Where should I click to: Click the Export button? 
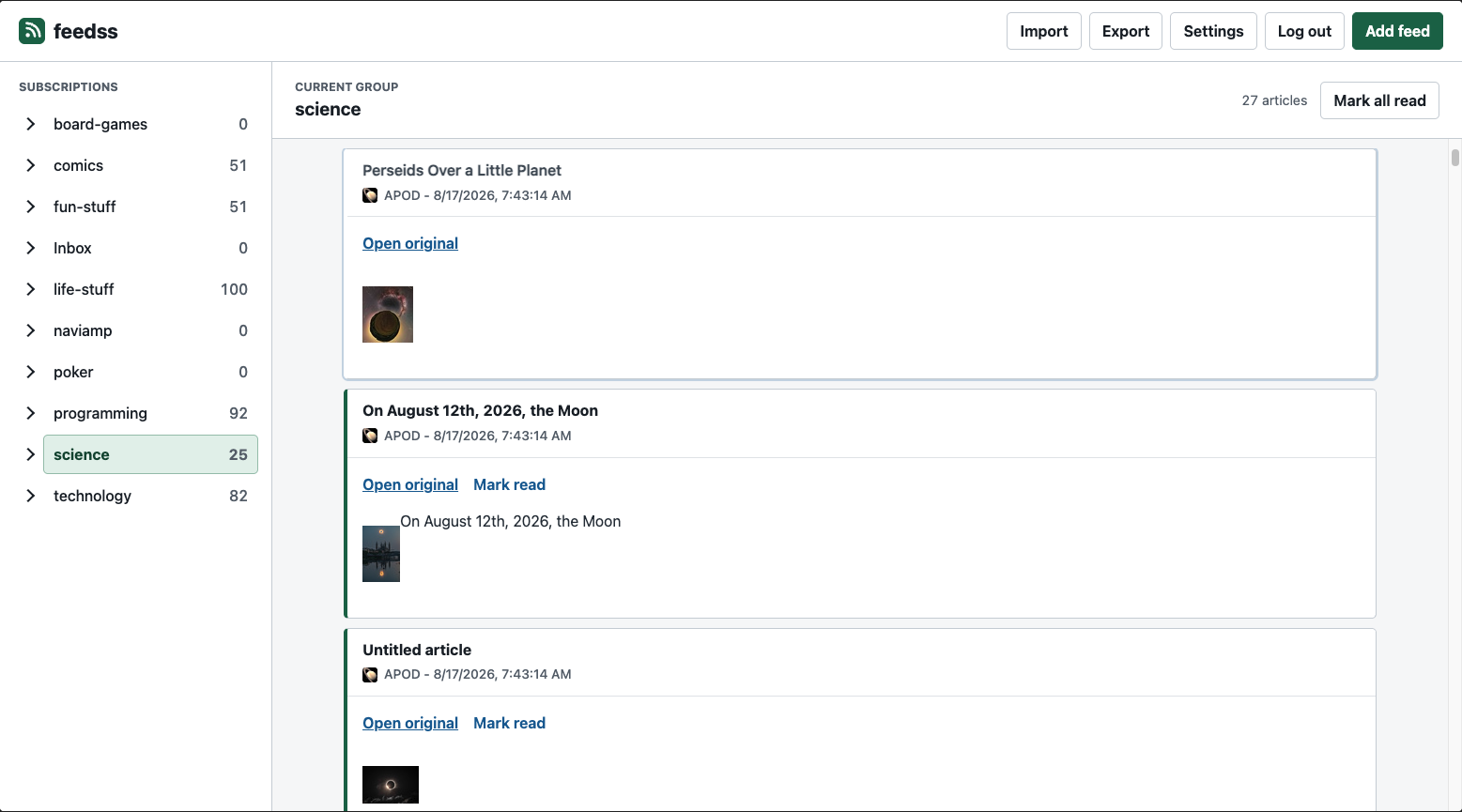tap(1126, 31)
